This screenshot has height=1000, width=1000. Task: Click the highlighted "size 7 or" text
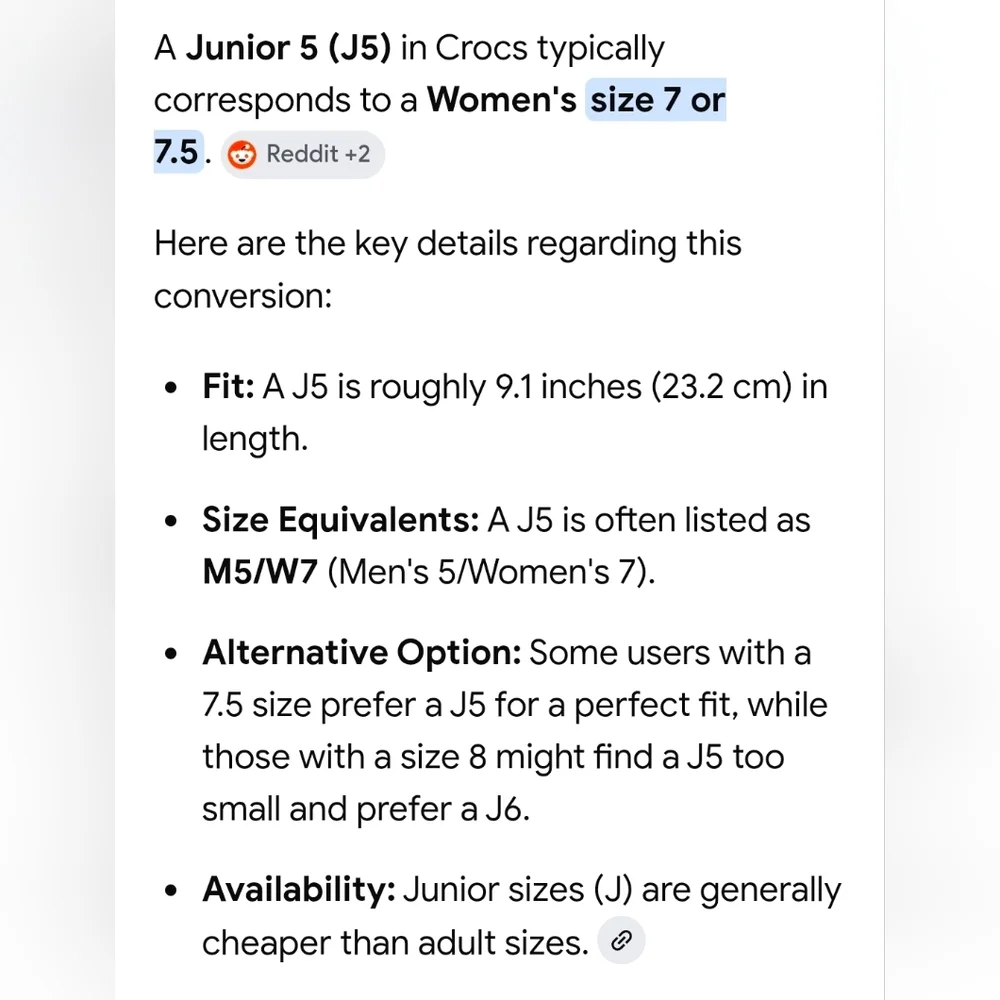[656, 101]
